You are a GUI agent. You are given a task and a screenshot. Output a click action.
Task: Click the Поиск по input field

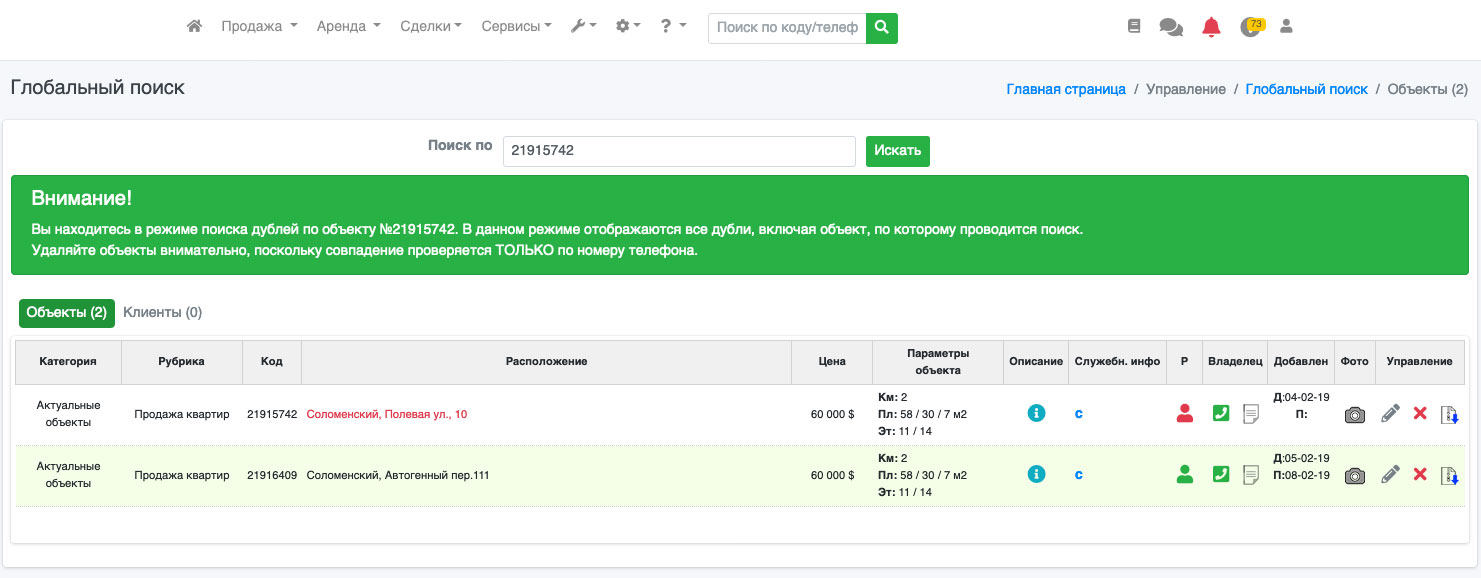click(678, 151)
